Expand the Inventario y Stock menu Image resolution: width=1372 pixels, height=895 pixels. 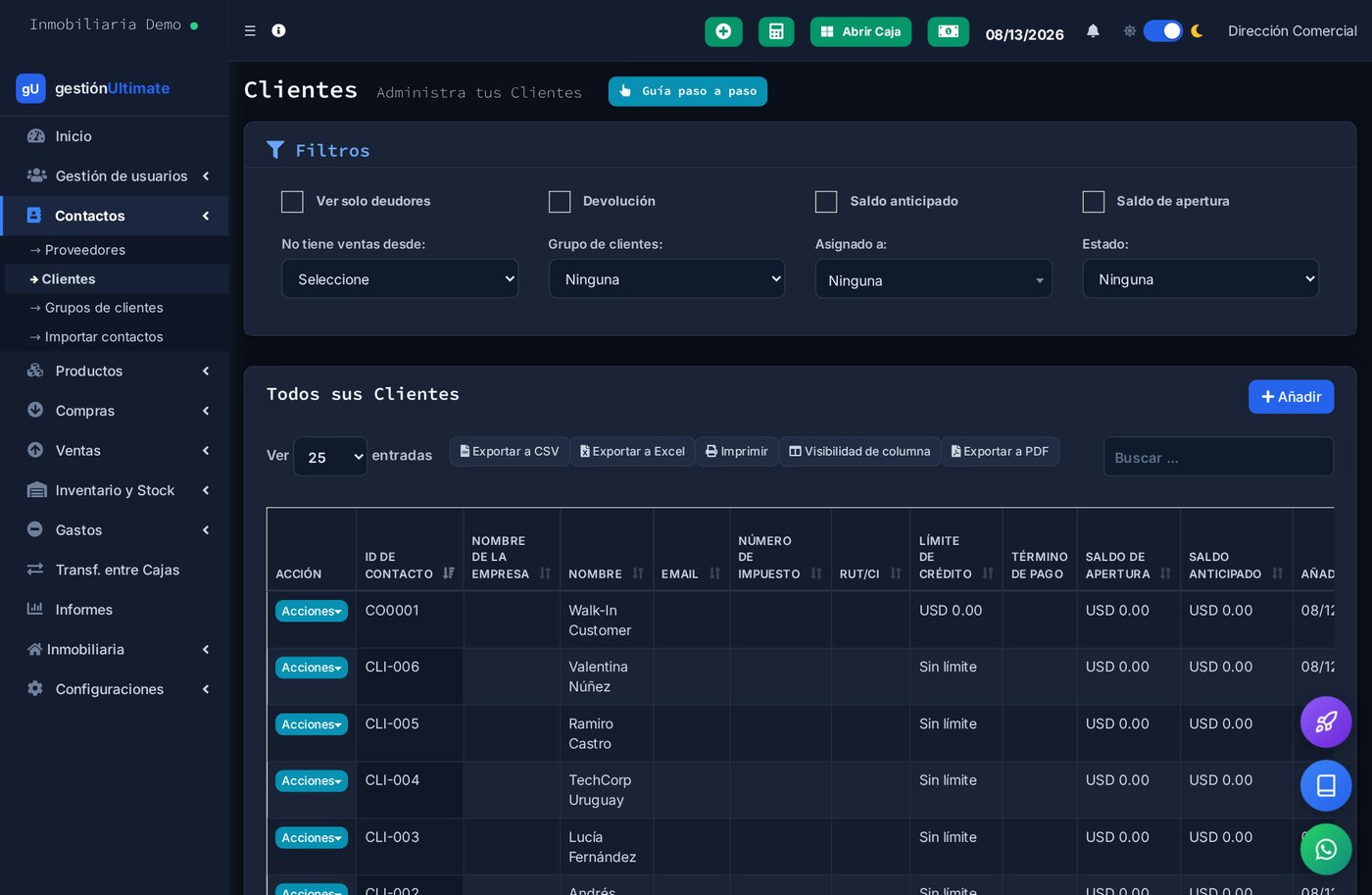click(115, 490)
